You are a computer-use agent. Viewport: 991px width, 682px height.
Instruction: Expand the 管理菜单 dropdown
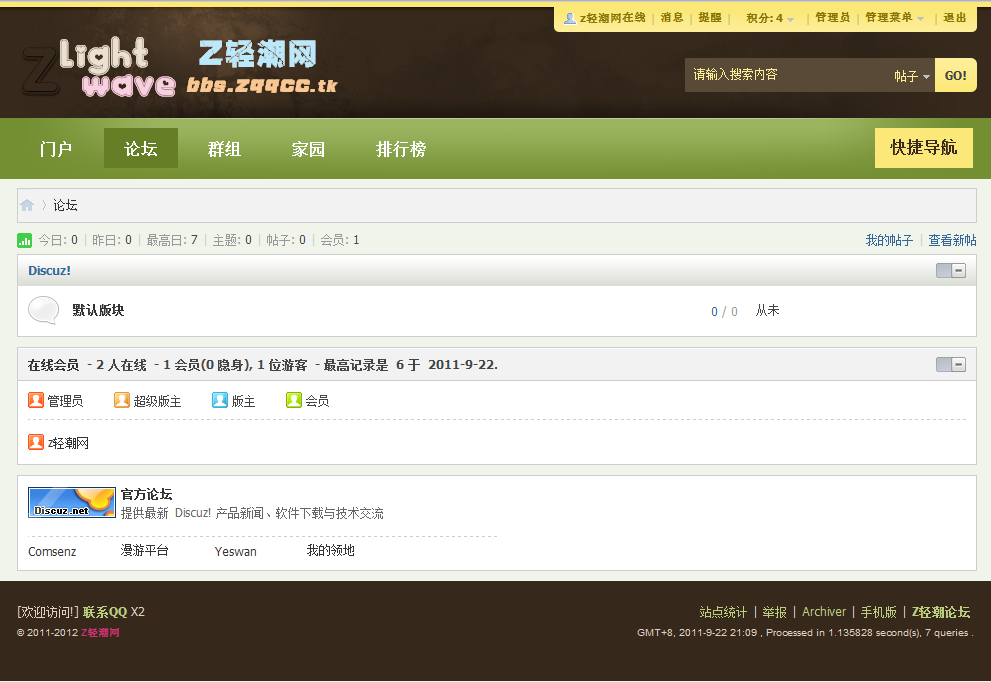[894, 18]
